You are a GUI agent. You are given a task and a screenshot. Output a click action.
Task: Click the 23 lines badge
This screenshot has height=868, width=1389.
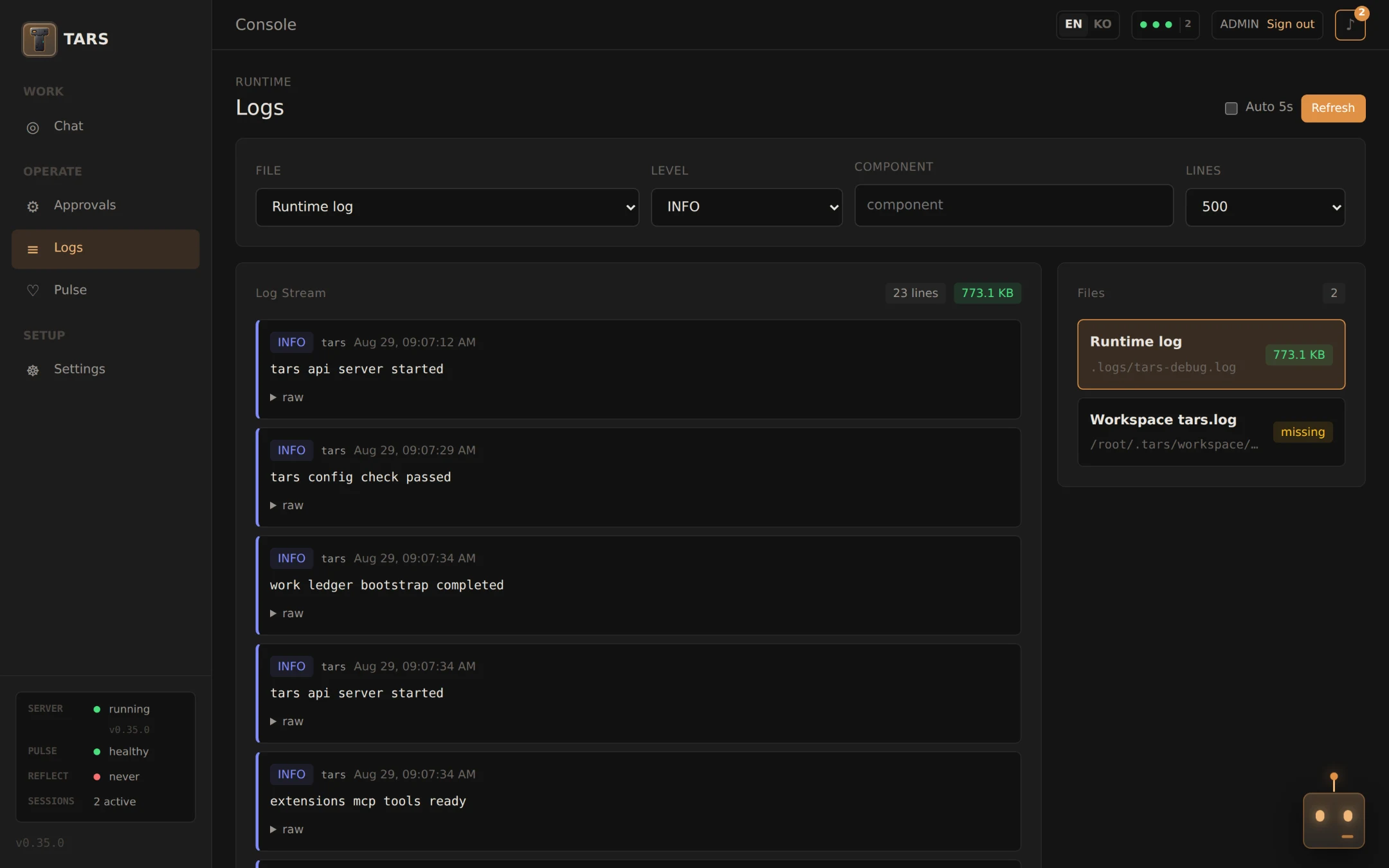(915, 293)
